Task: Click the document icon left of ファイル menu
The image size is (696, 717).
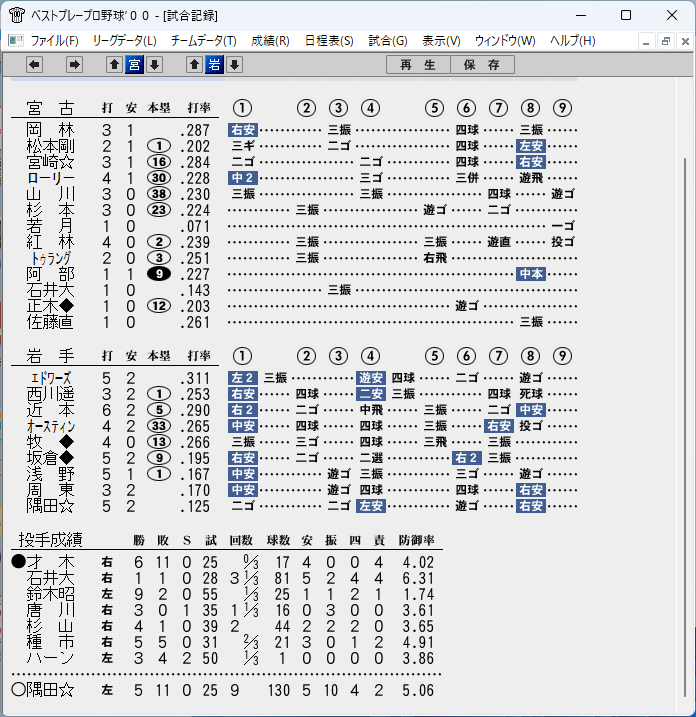Action: click(x=16, y=41)
